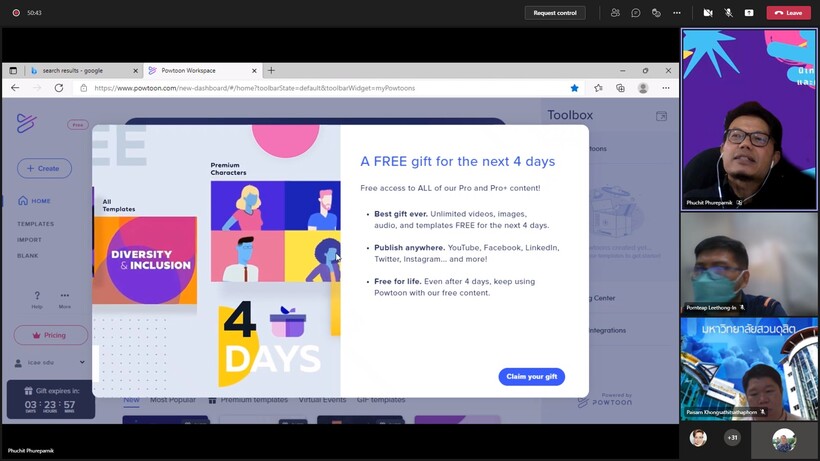Click the recording indicator icon
This screenshot has height=461, width=820.
tap(16, 13)
